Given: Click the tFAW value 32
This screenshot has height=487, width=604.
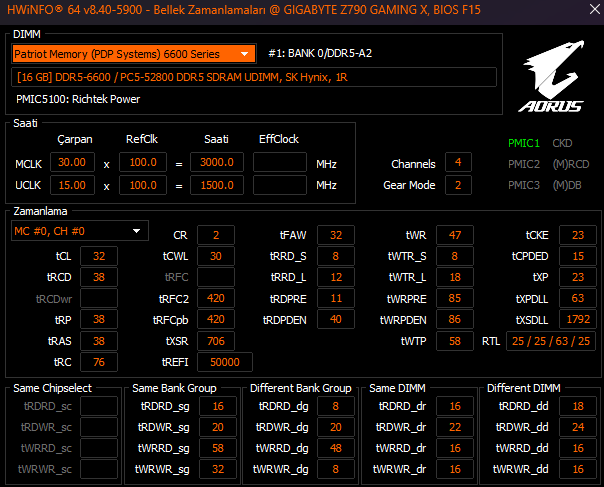Looking at the screenshot, I should coord(336,235).
